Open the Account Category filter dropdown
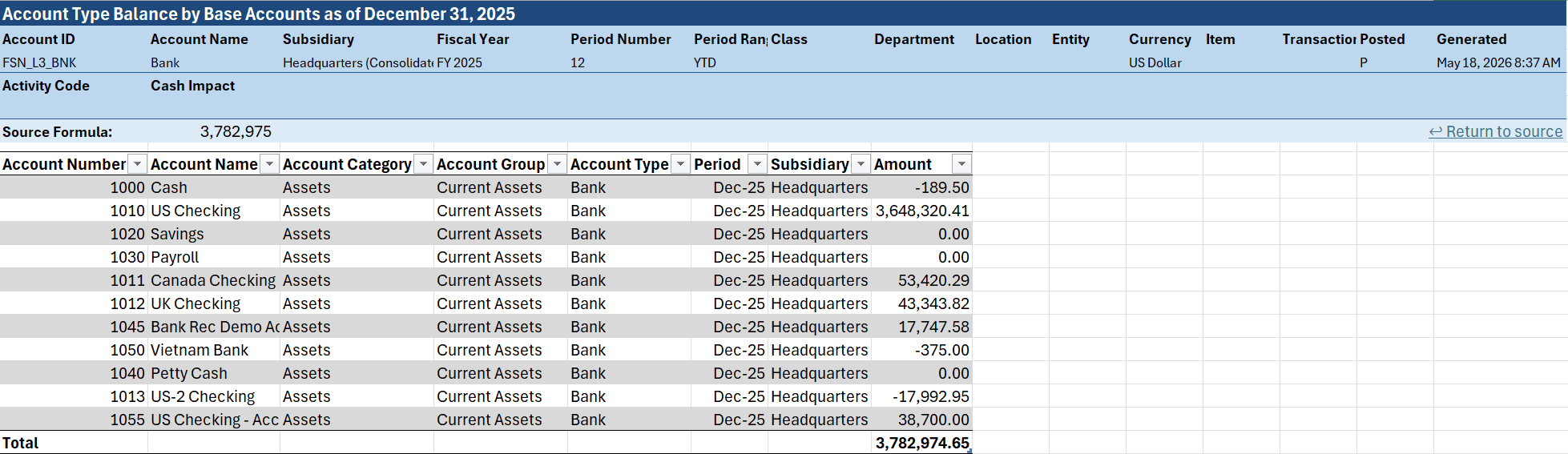The image size is (1568, 454). (424, 164)
